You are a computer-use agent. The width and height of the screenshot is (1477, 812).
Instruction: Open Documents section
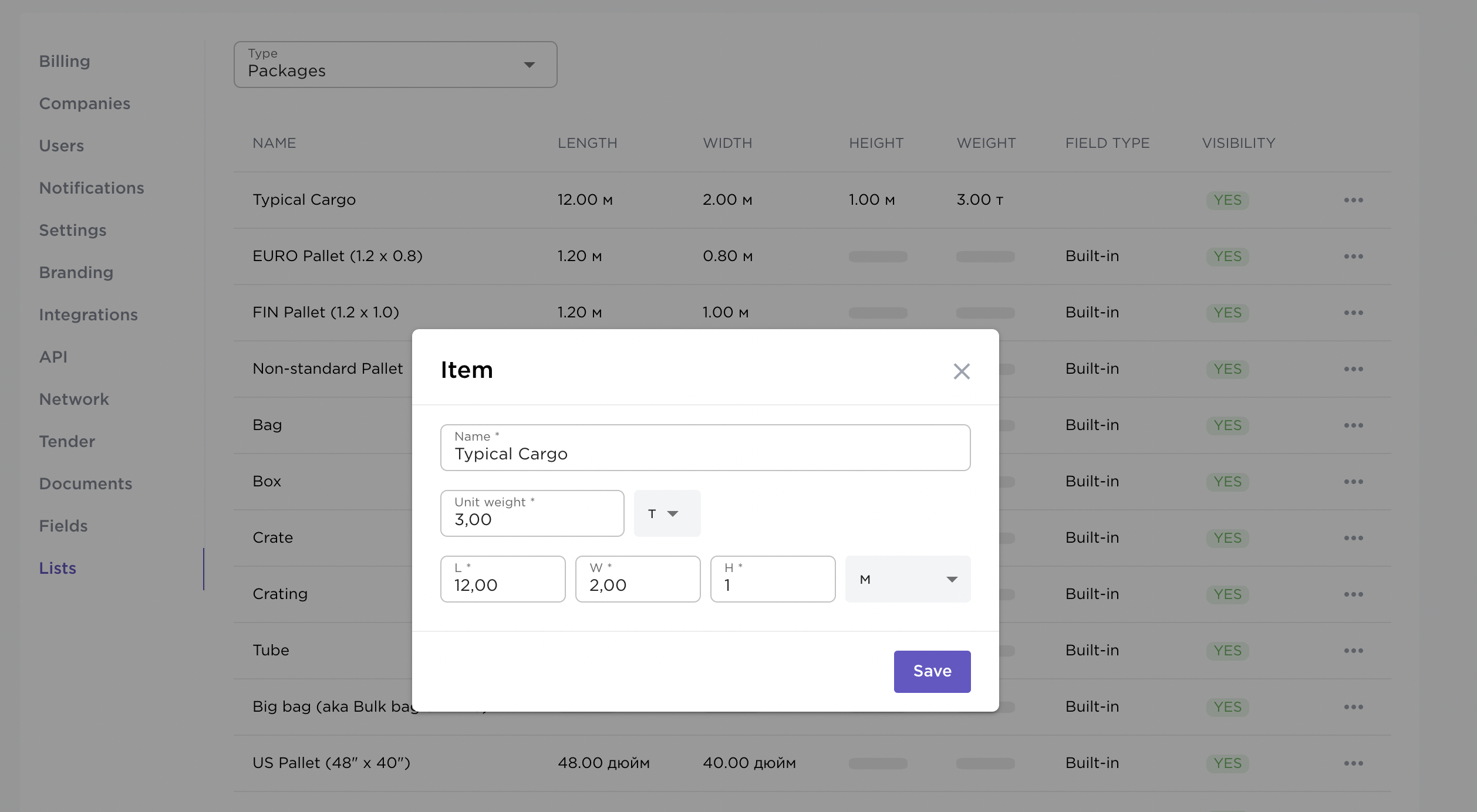point(86,483)
